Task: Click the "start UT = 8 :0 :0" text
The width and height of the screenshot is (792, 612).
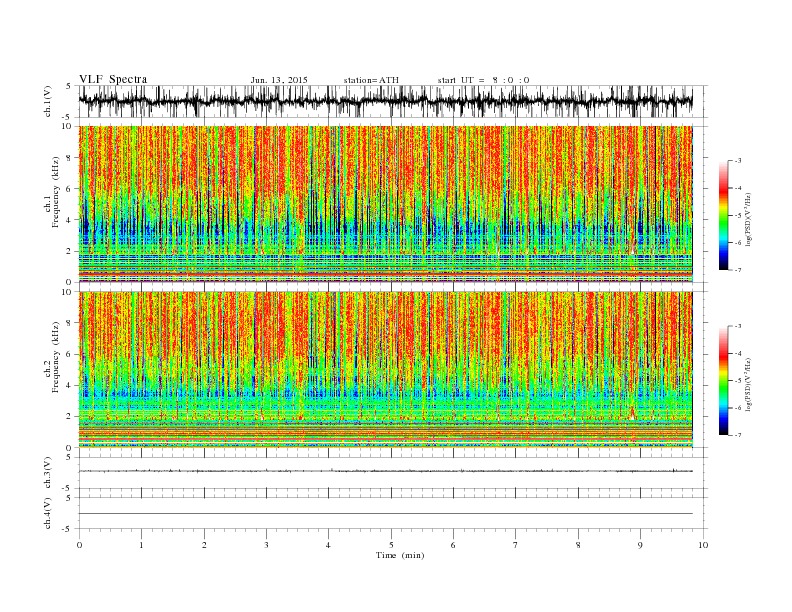Action: tap(483, 80)
